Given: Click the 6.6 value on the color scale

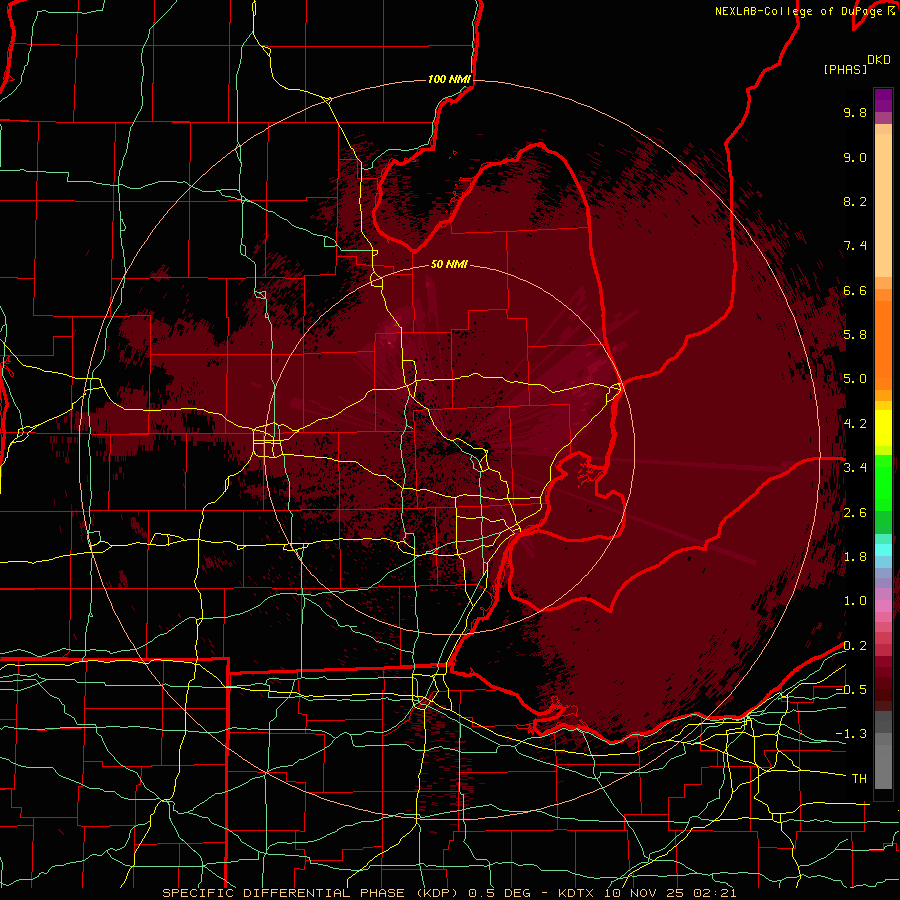Looking at the screenshot, I should (x=855, y=290).
